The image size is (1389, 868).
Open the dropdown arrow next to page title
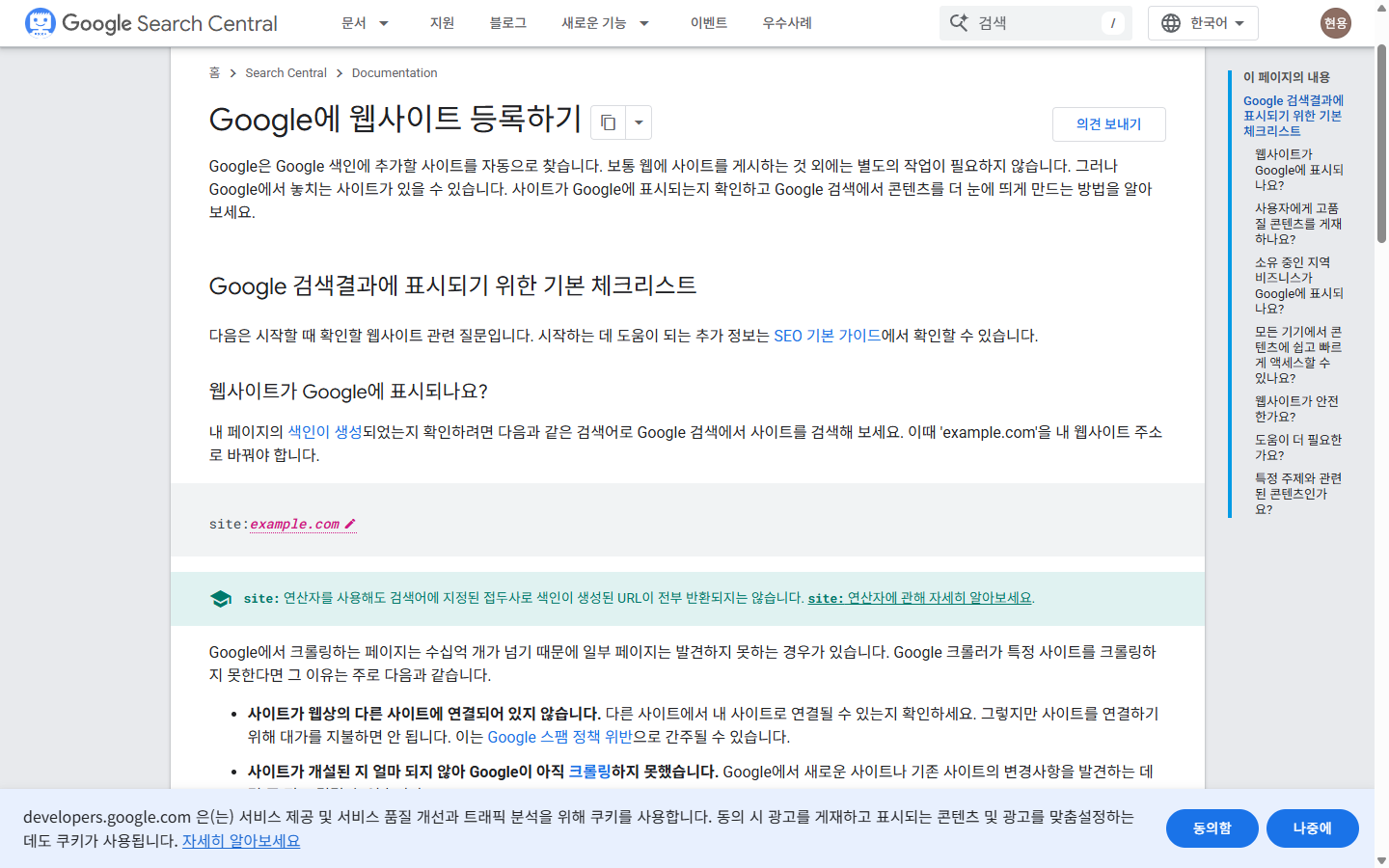point(639,122)
